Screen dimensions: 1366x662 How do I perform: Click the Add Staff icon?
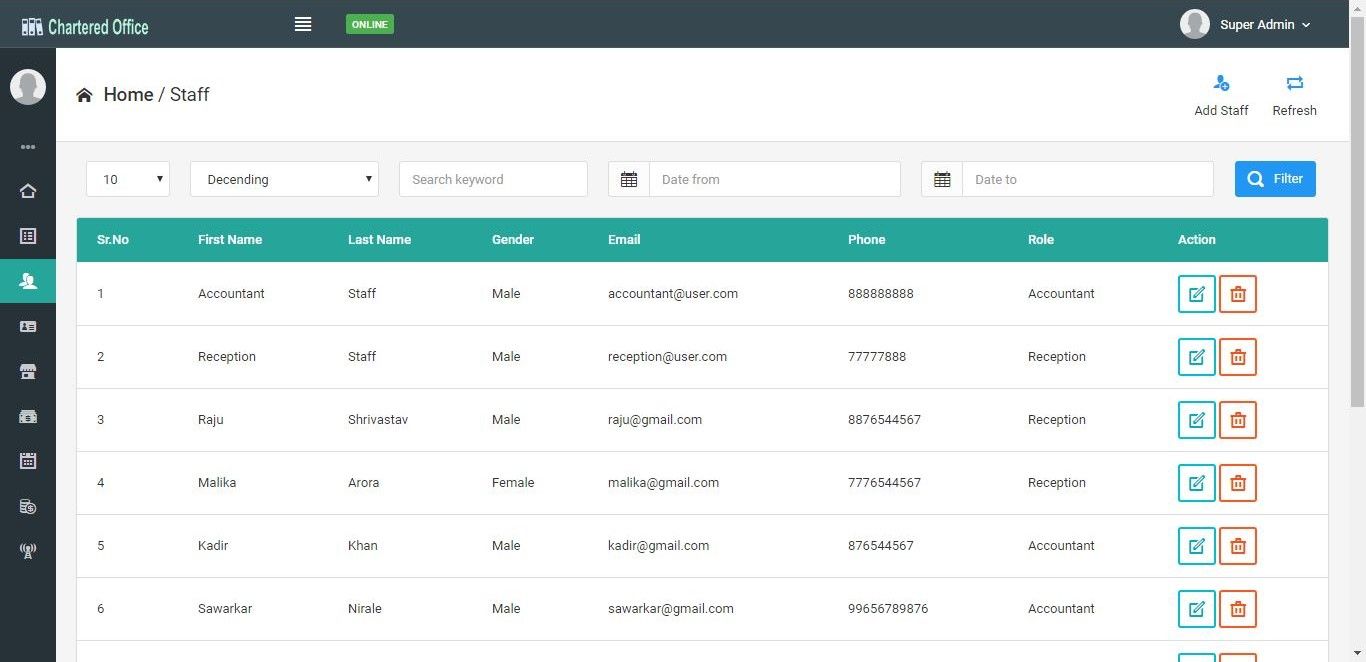coord(1221,83)
